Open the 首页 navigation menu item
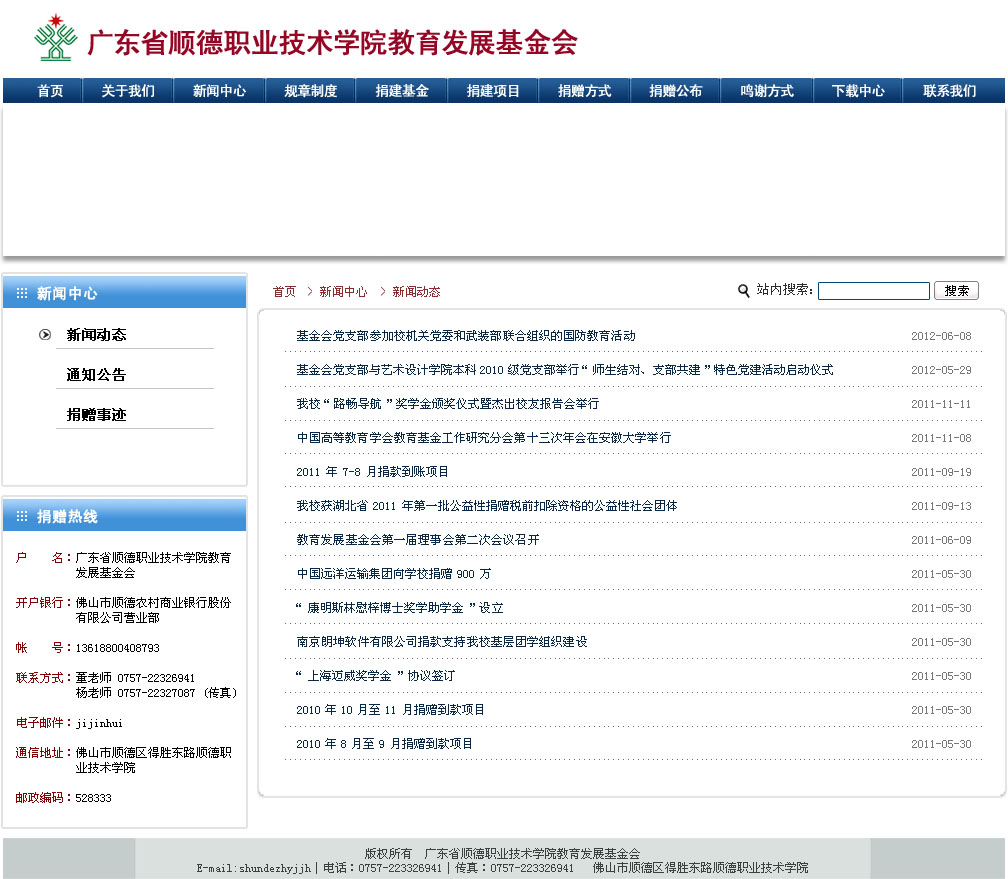 coord(50,91)
